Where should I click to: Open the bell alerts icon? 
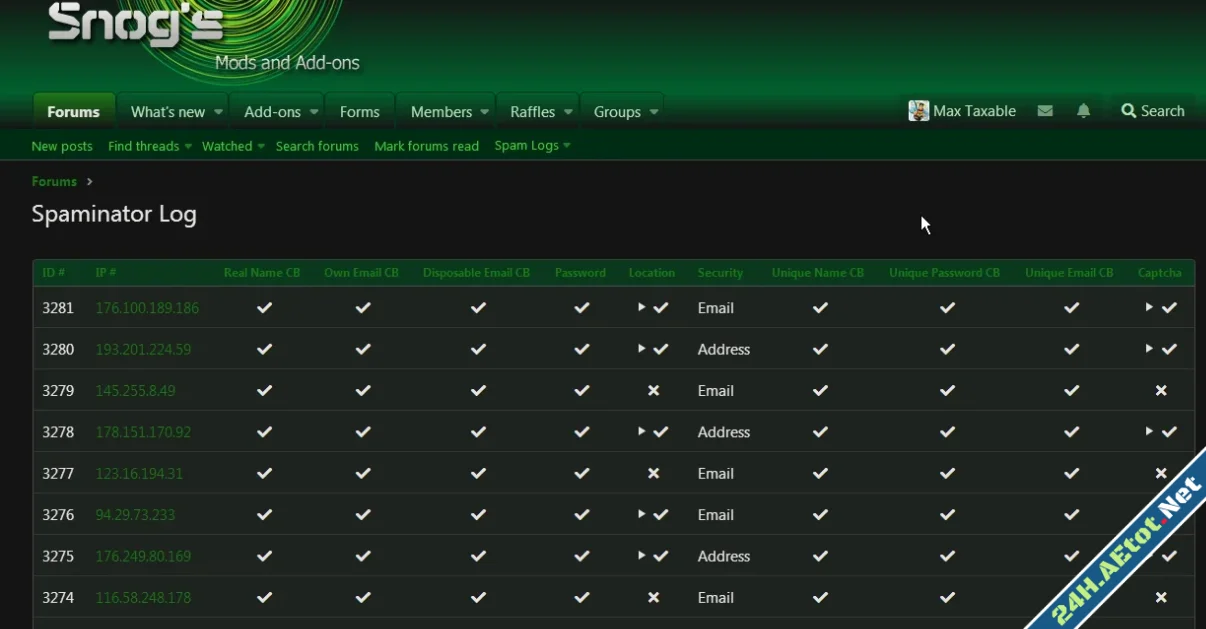click(1083, 111)
